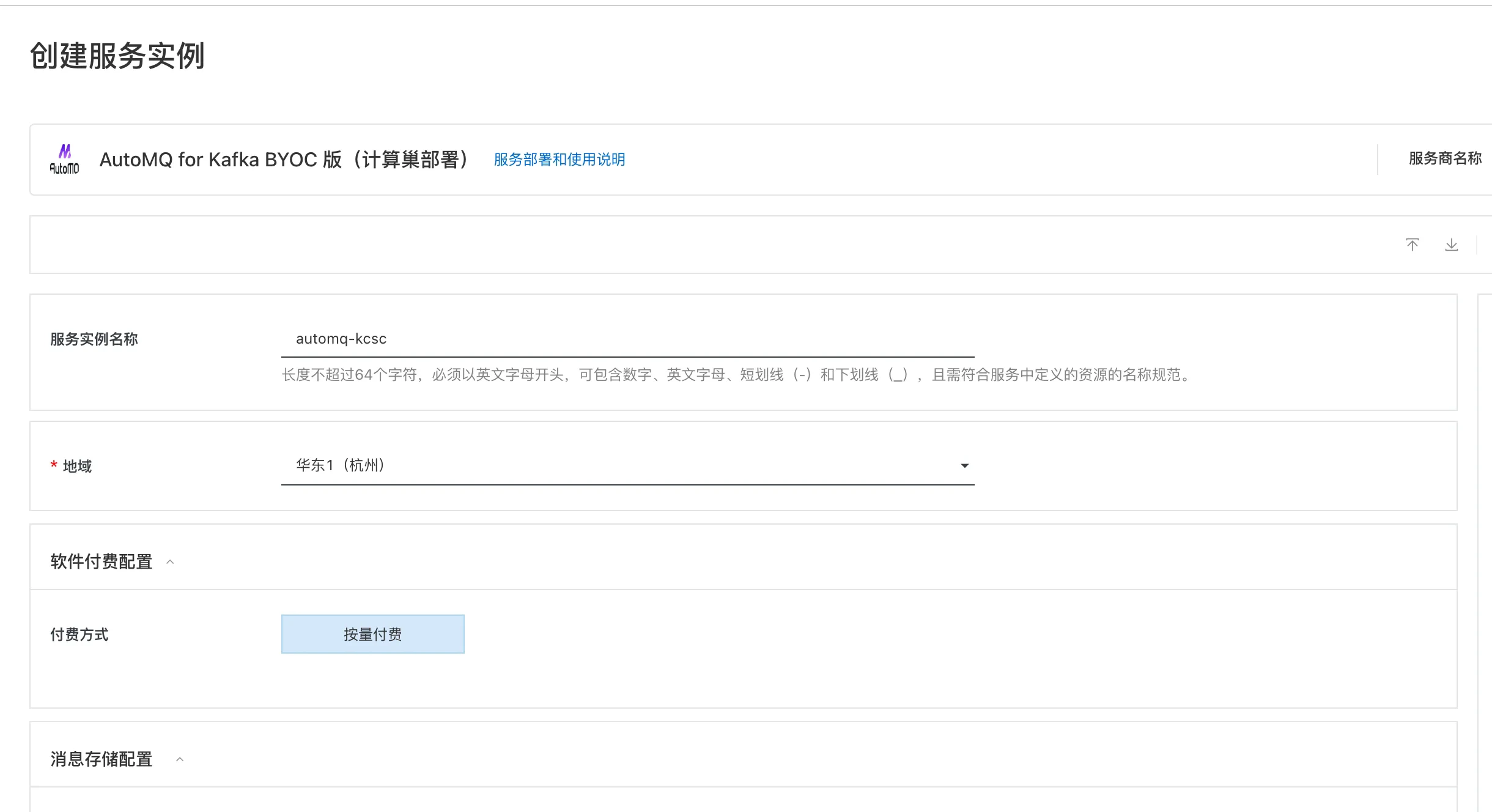Click the 软件付费配置 section heading
Viewport: 1492px width, 812px height.
(102, 561)
